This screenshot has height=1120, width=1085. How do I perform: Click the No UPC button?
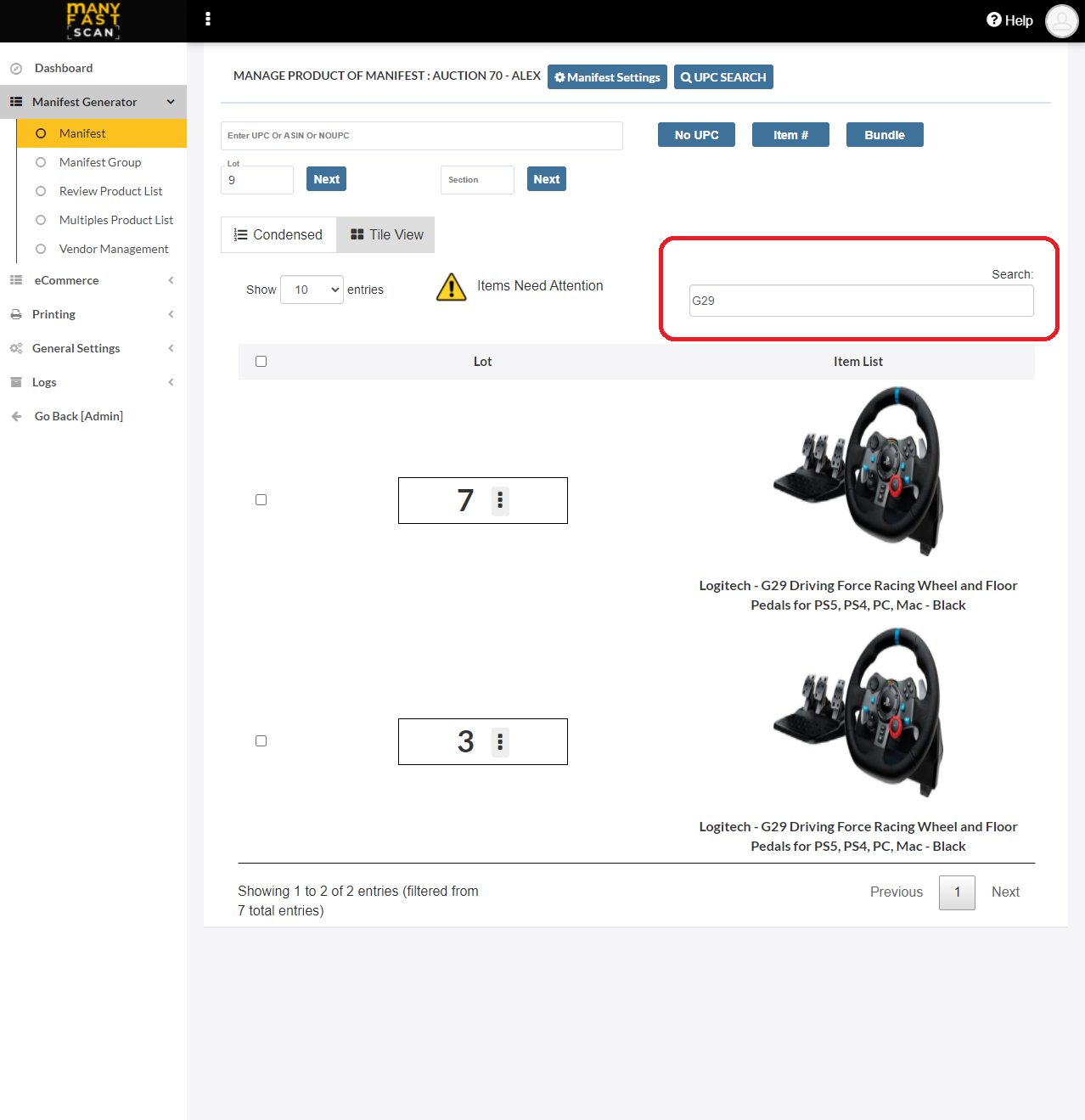pos(696,135)
